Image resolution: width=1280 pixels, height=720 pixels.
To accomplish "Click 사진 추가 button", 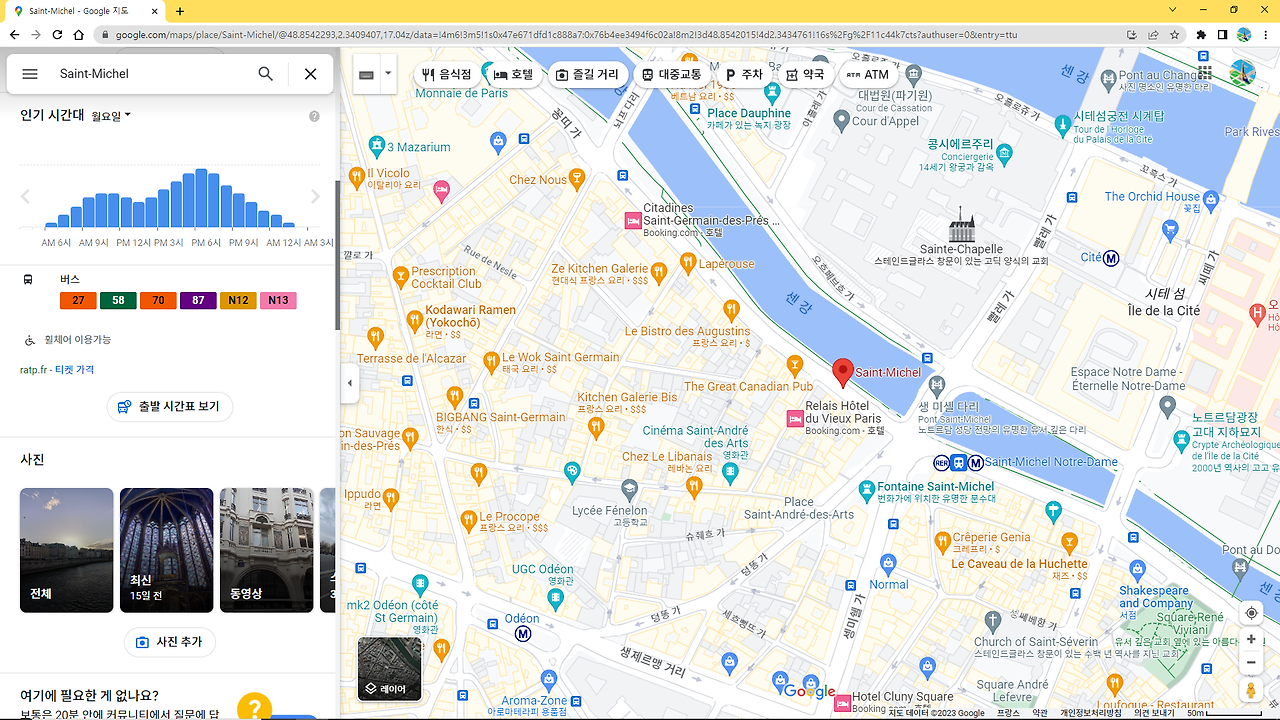I will point(170,642).
